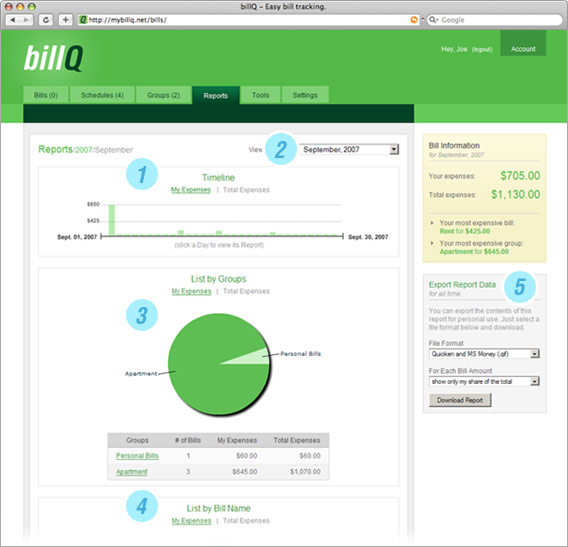This screenshot has width=568, height=547.
Task: Select the Reports tab
Action: click(216, 95)
